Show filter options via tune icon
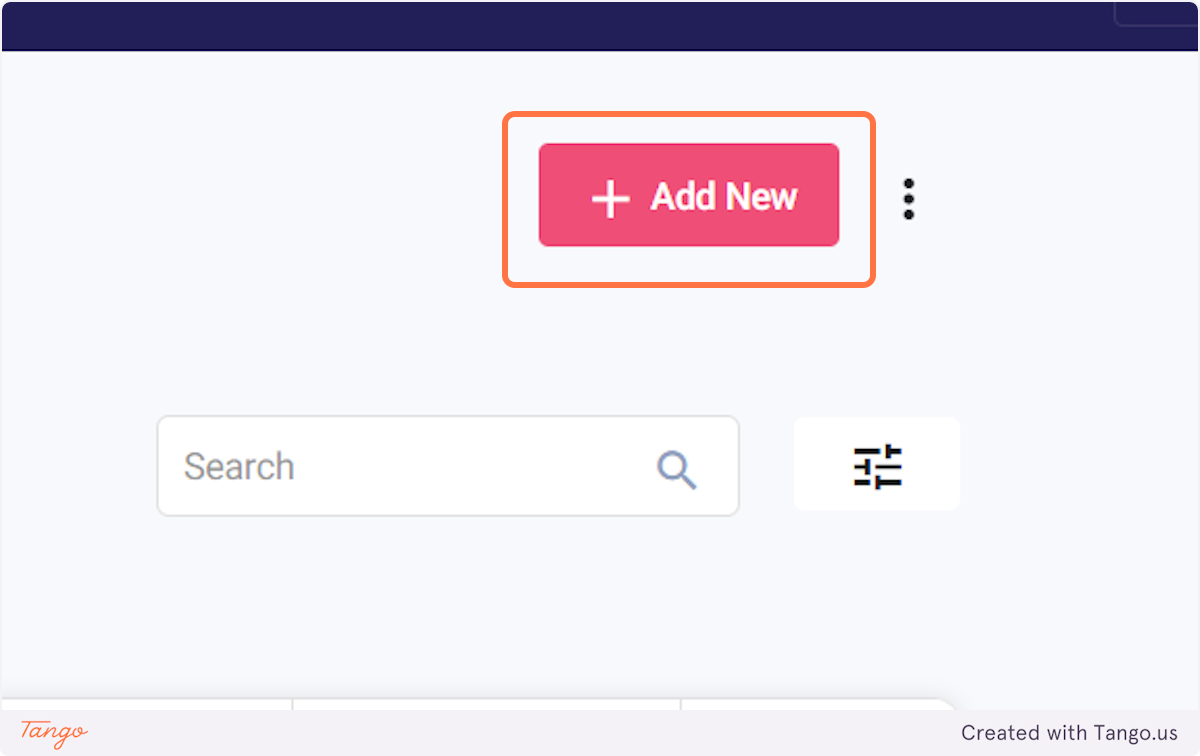 (877, 466)
